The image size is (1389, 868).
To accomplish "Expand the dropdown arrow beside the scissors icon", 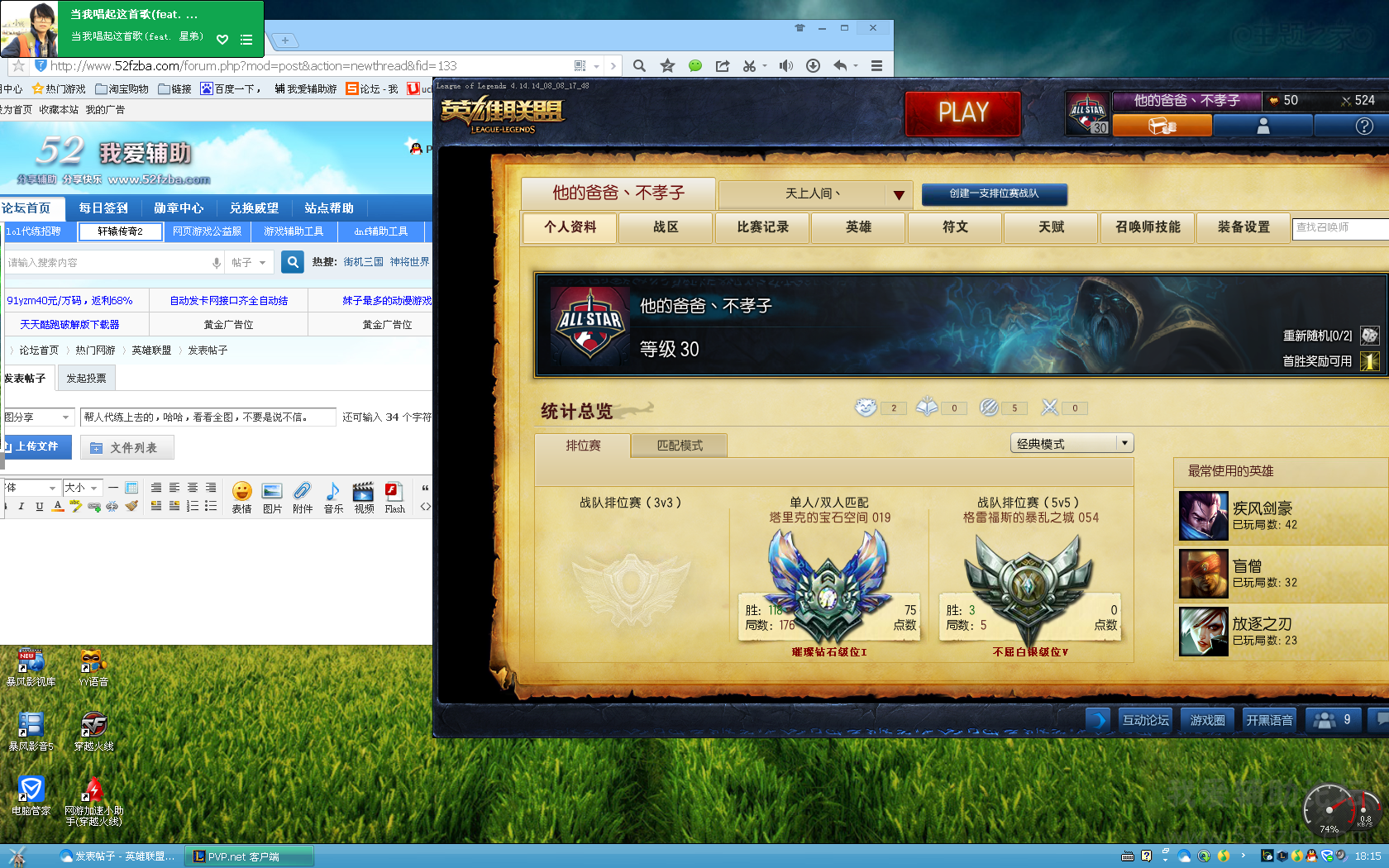I will pos(765,65).
